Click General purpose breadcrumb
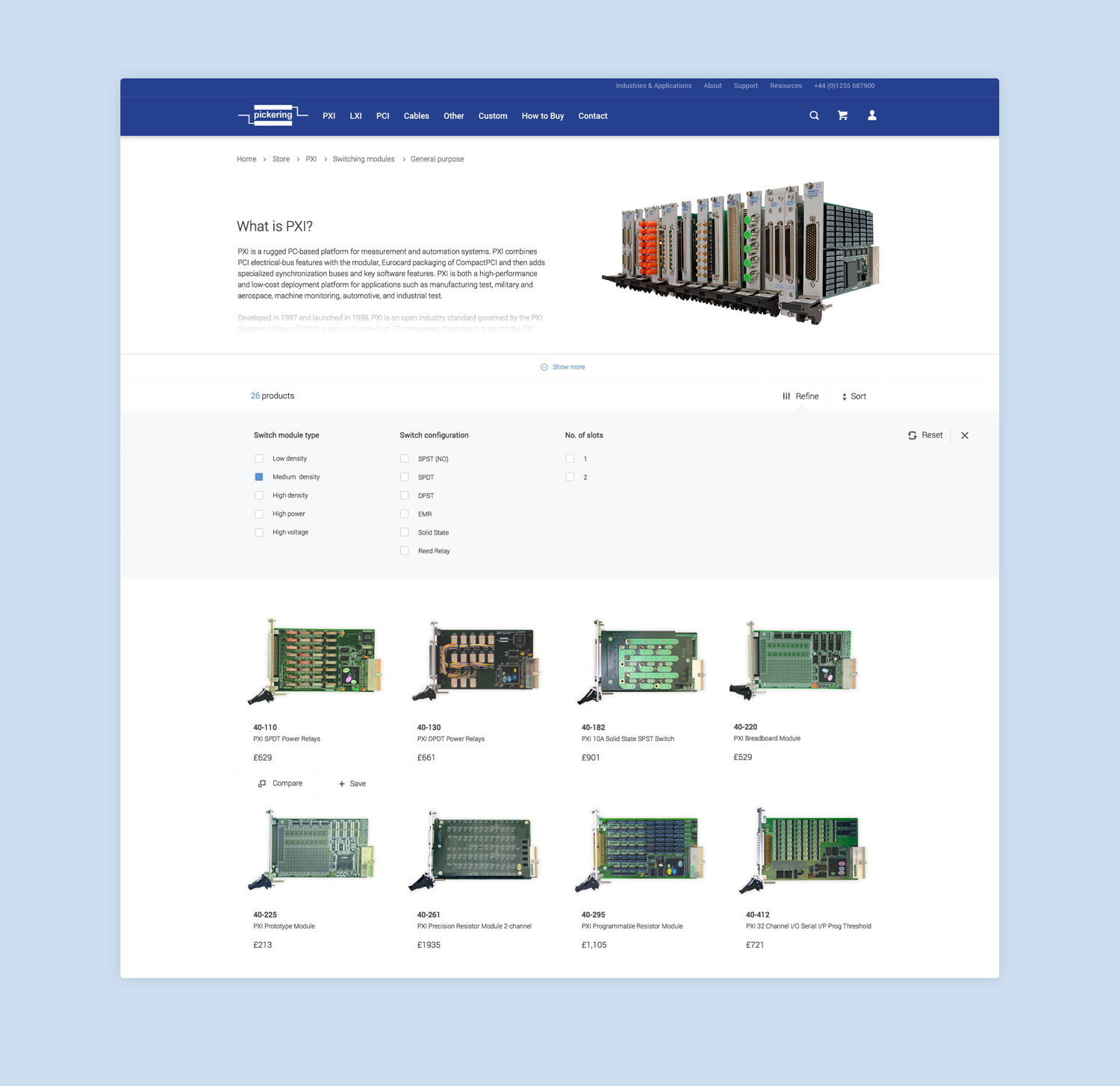This screenshot has height=1086, width=1120. 437,159
